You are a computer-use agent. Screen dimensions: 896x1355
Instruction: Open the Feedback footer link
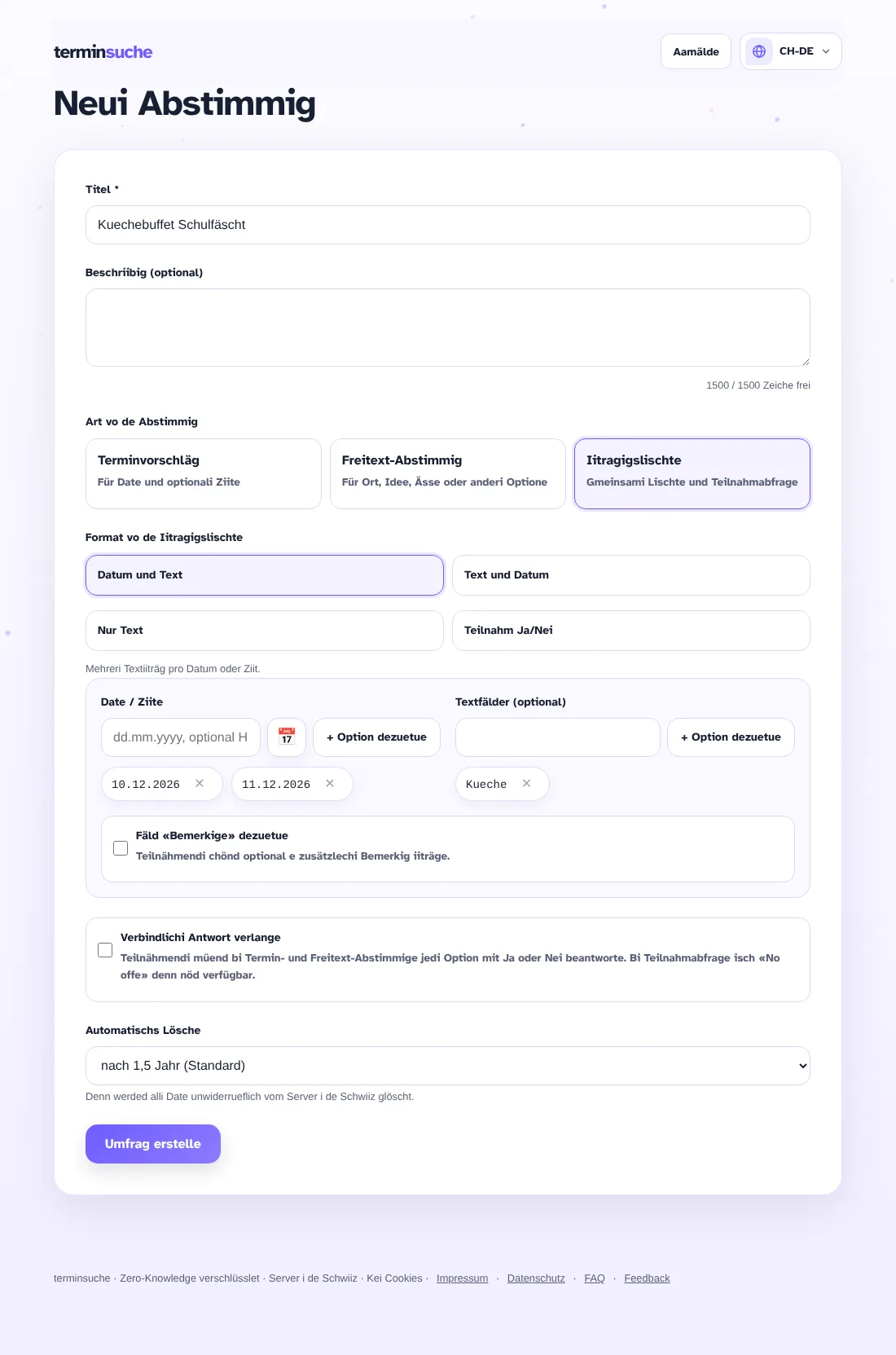pos(647,1278)
